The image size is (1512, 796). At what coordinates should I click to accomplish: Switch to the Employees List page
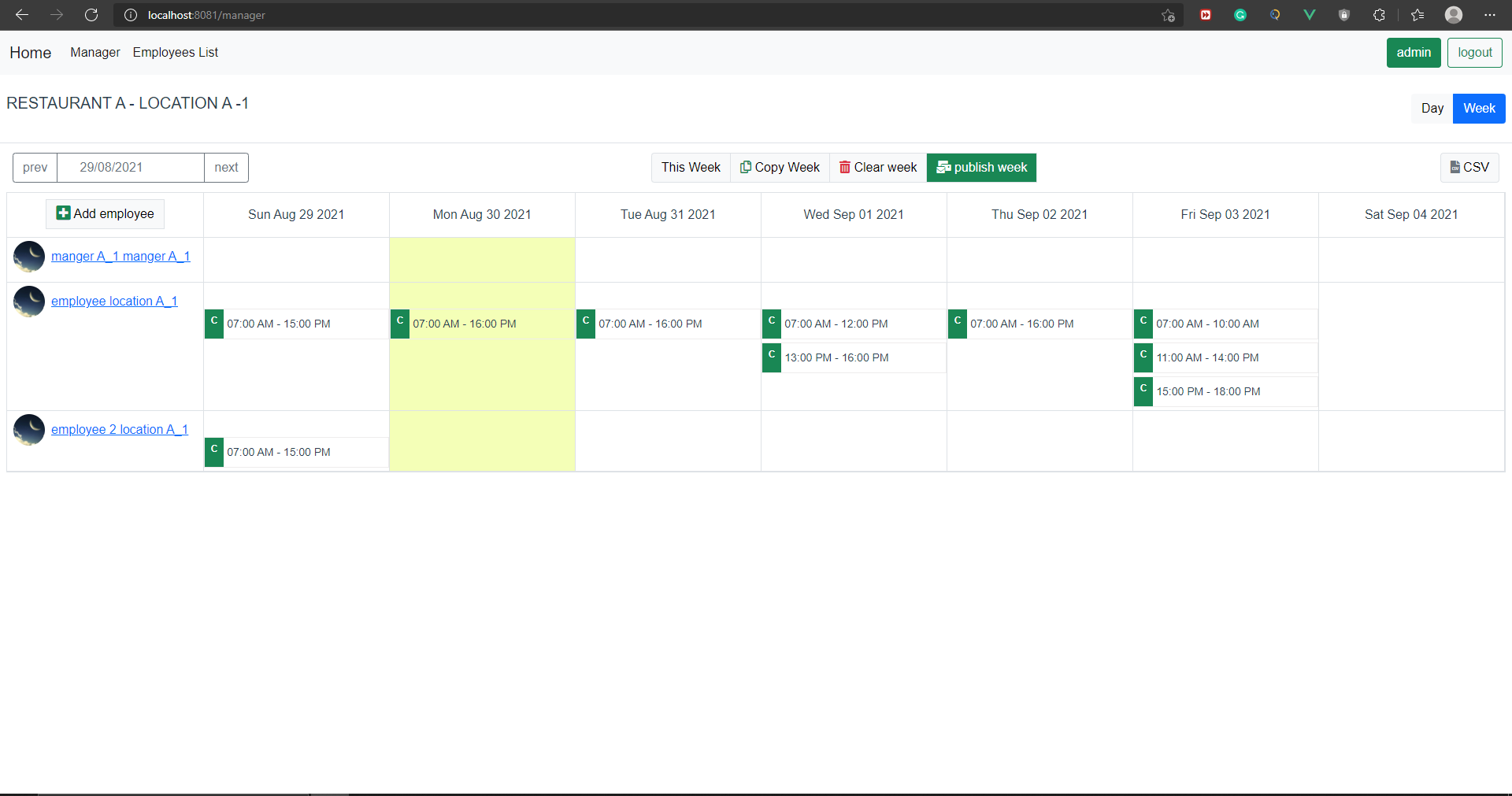coord(175,52)
